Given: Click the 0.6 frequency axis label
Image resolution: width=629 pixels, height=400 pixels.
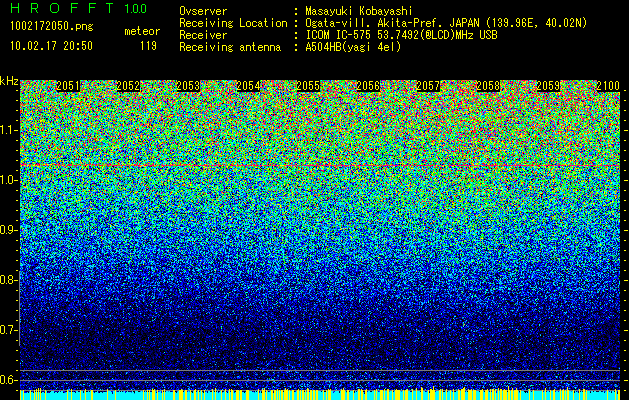Looking at the screenshot, I should click(x=8, y=380).
